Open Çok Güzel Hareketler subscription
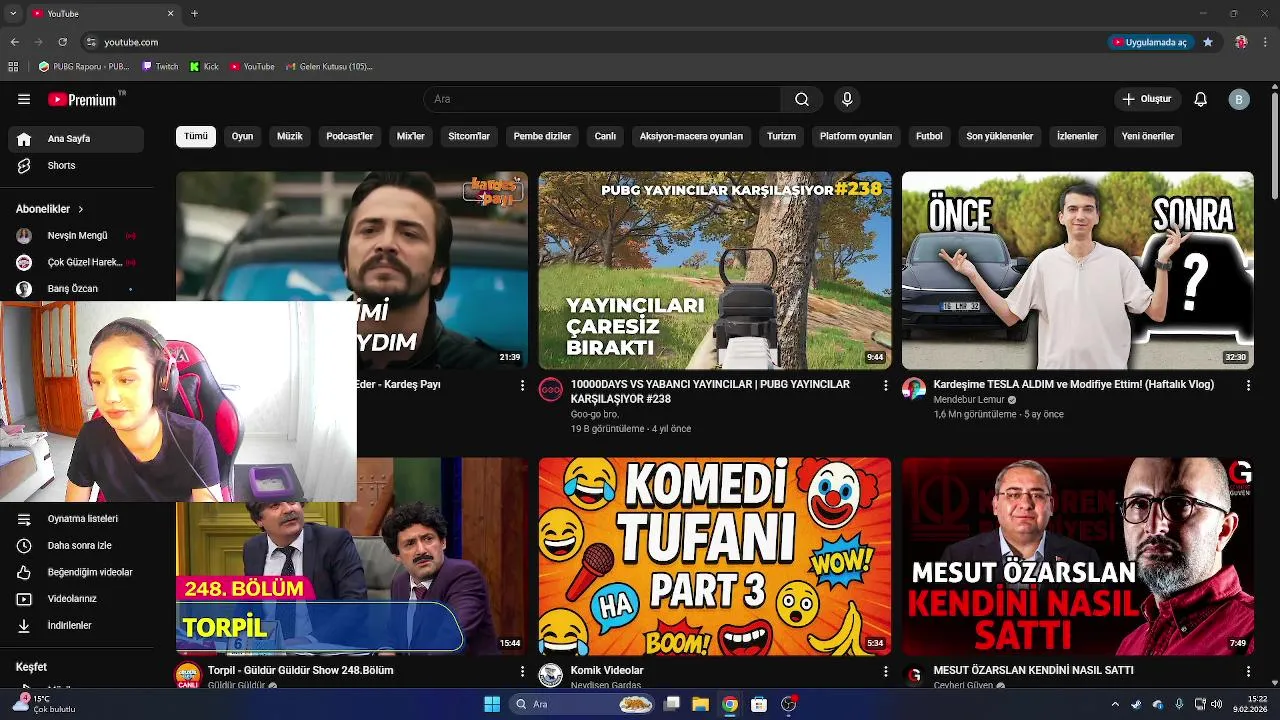This screenshot has height=720, width=1280. point(76,262)
